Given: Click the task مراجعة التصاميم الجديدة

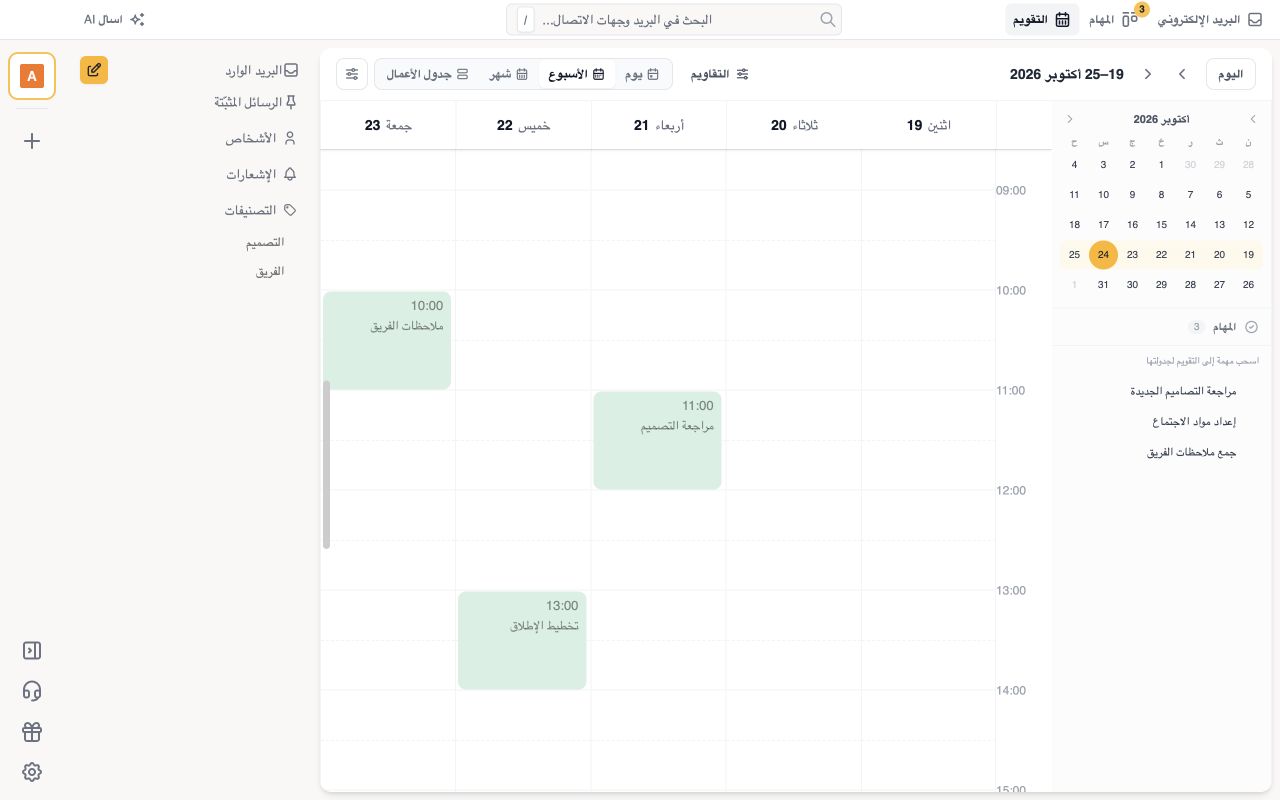Looking at the screenshot, I should [1183, 392].
